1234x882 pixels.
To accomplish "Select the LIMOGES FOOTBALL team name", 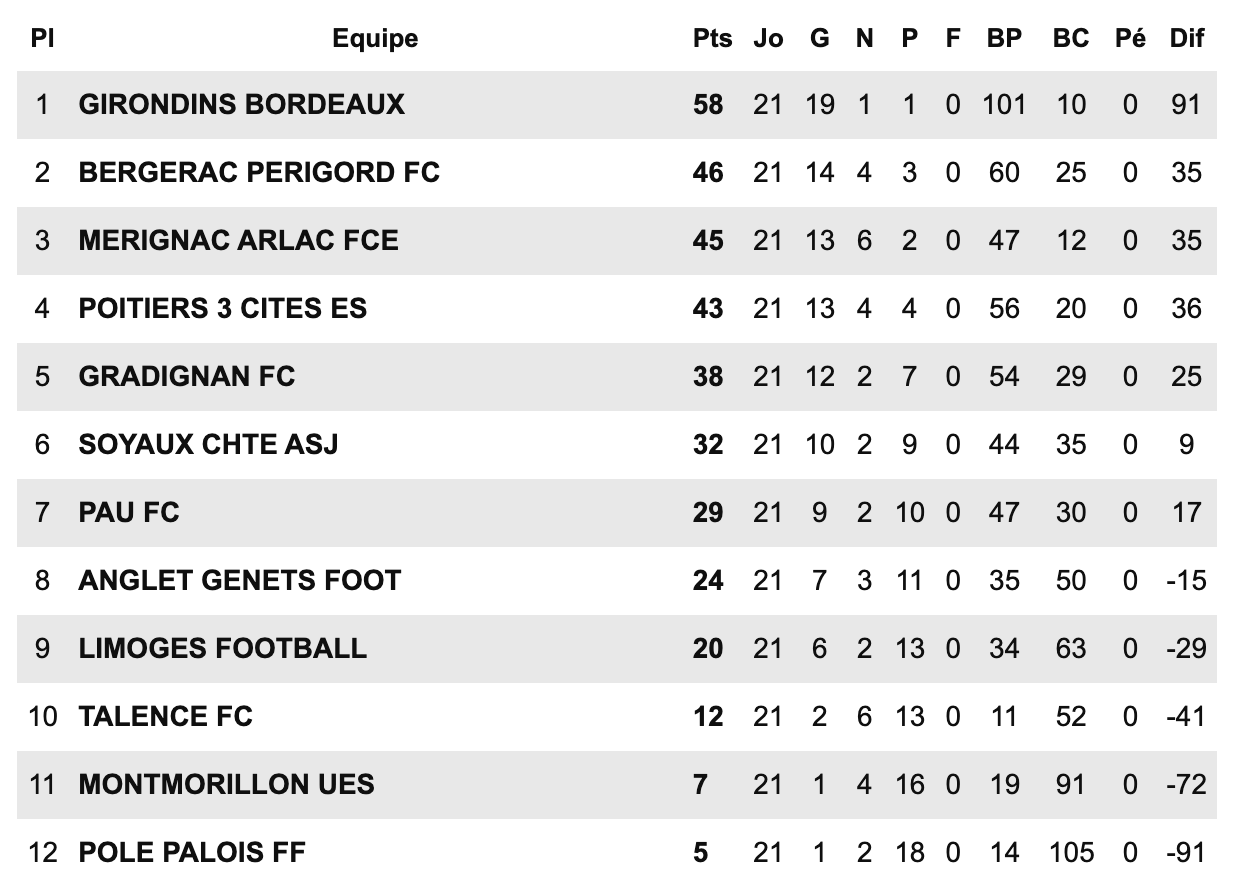I will [x=222, y=648].
